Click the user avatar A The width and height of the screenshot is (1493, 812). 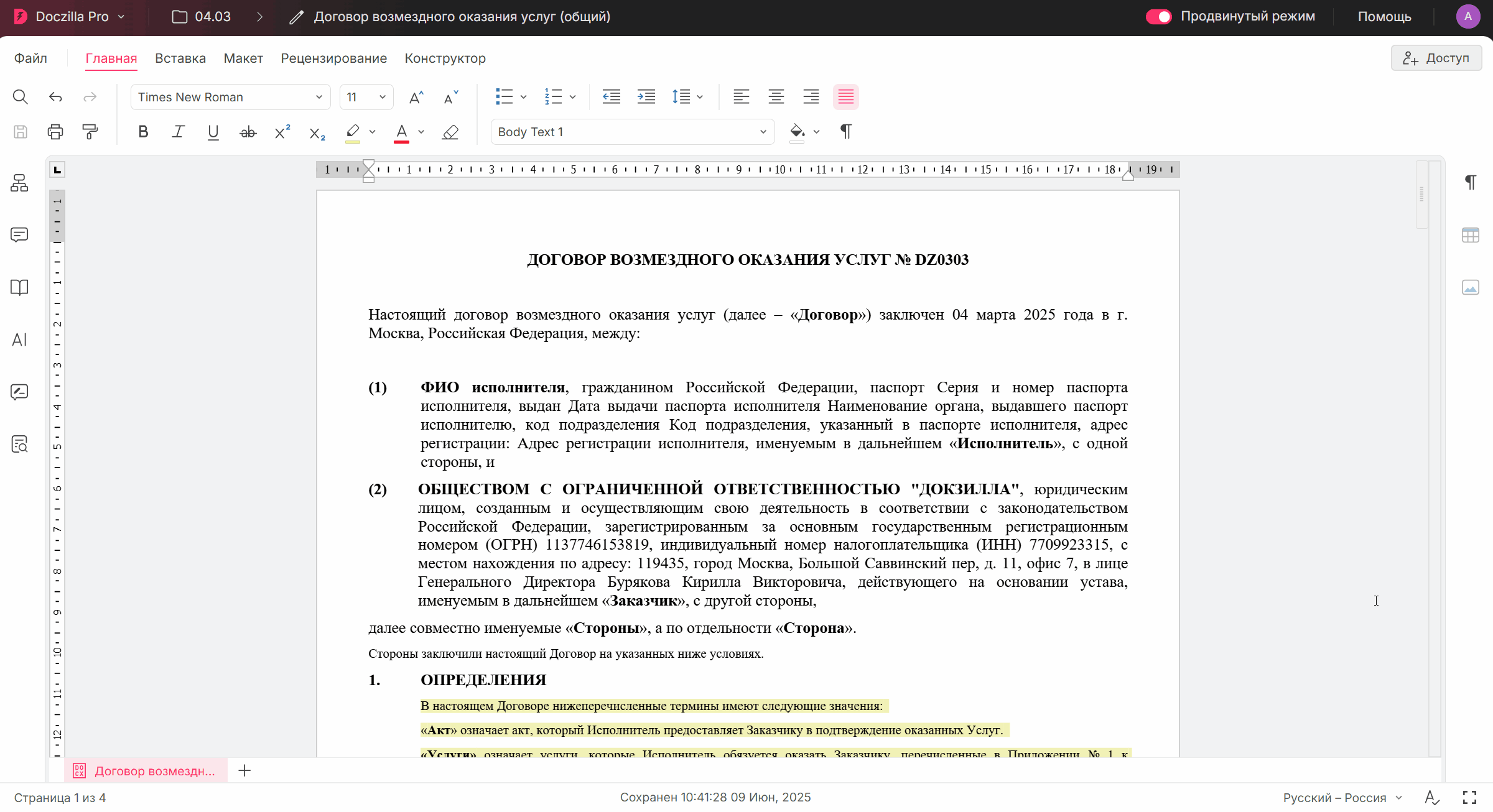coord(1468,17)
